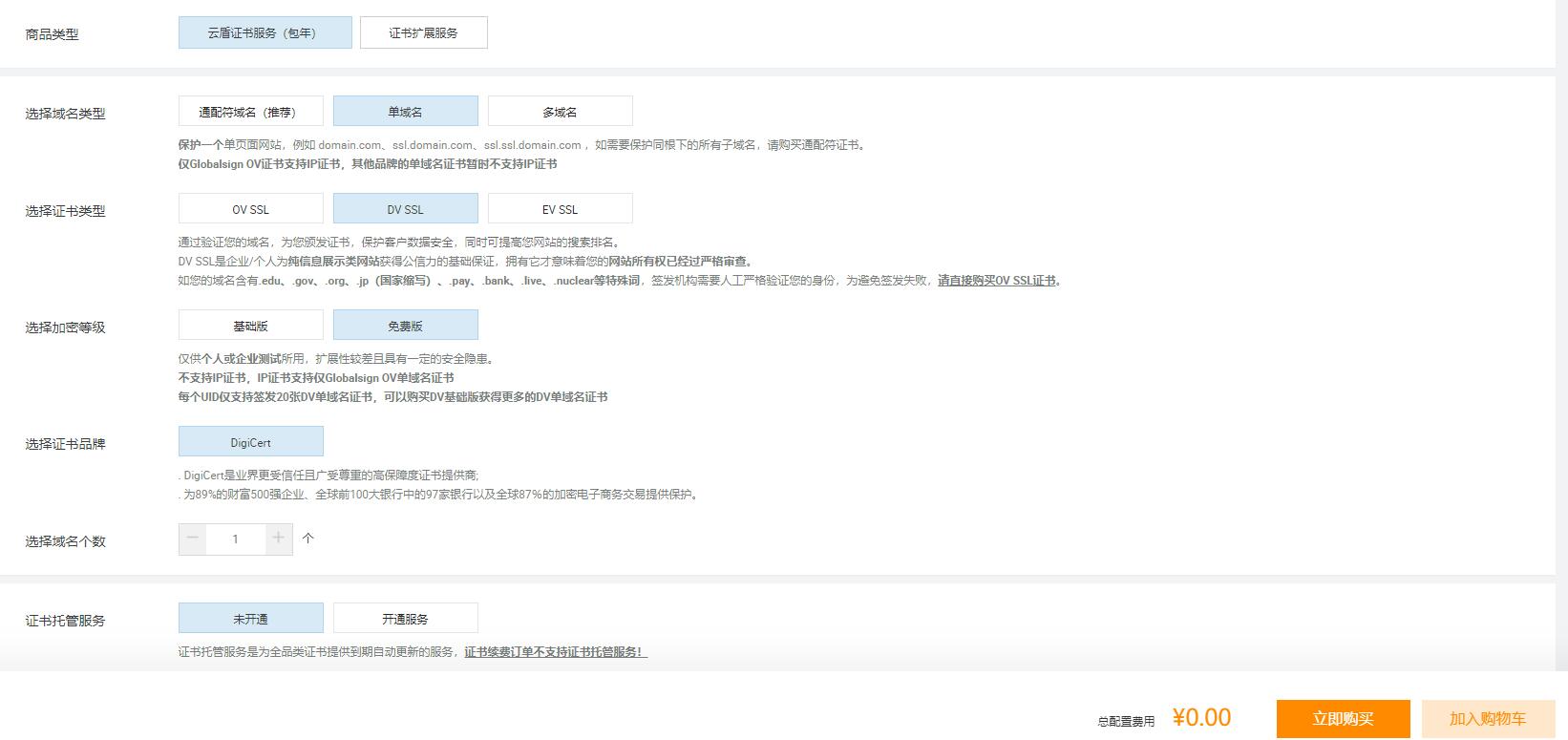Choose 证书扩展服务 product type
The width and height of the screenshot is (1568, 740).
point(423,32)
